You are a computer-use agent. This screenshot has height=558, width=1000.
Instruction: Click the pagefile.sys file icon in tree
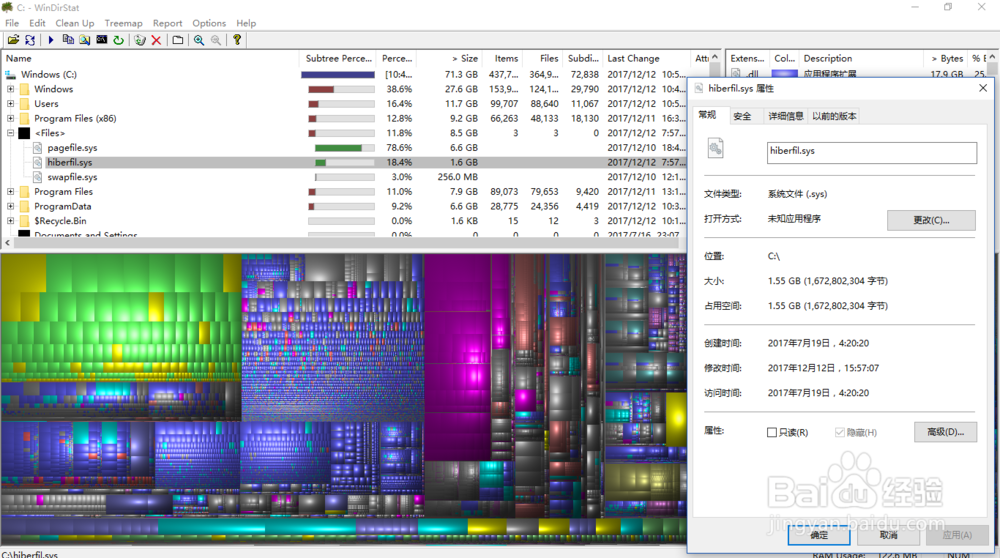click(38, 148)
